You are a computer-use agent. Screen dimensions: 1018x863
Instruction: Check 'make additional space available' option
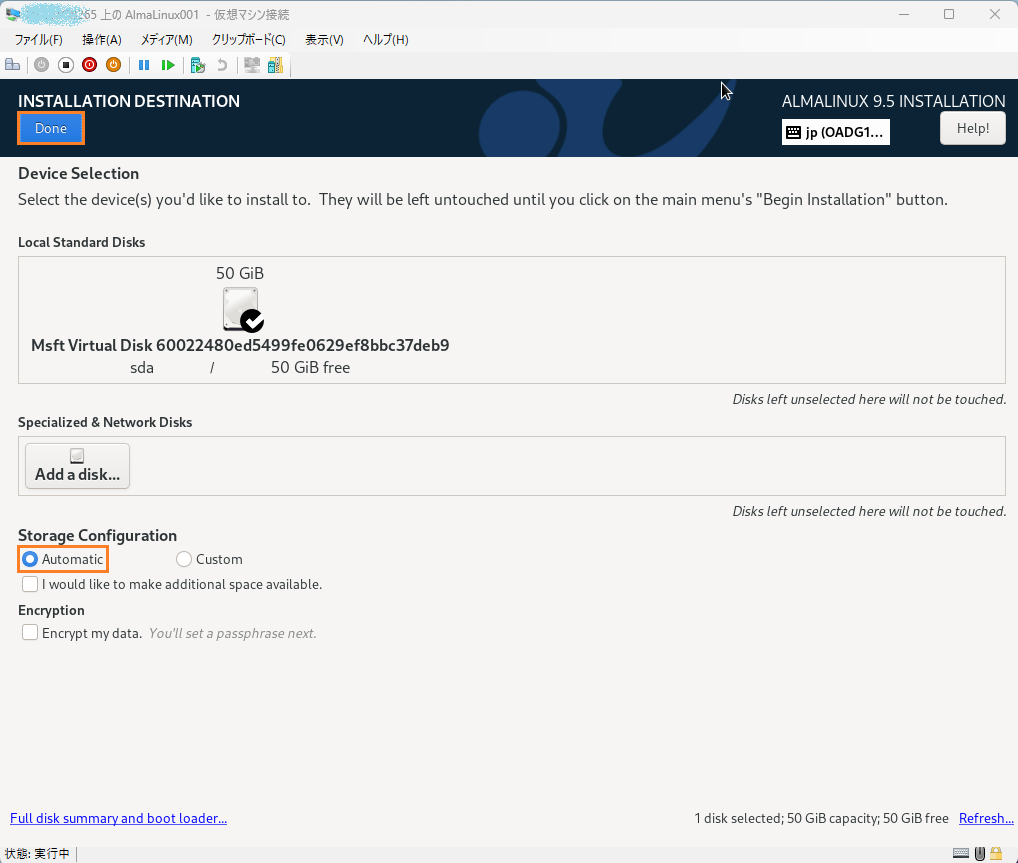click(x=172, y=584)
